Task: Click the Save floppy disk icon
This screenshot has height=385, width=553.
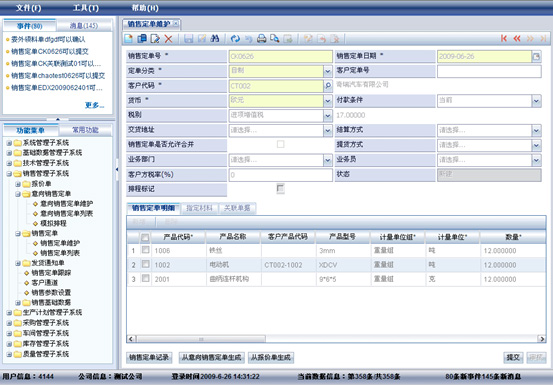Action: tap(189, 38)
